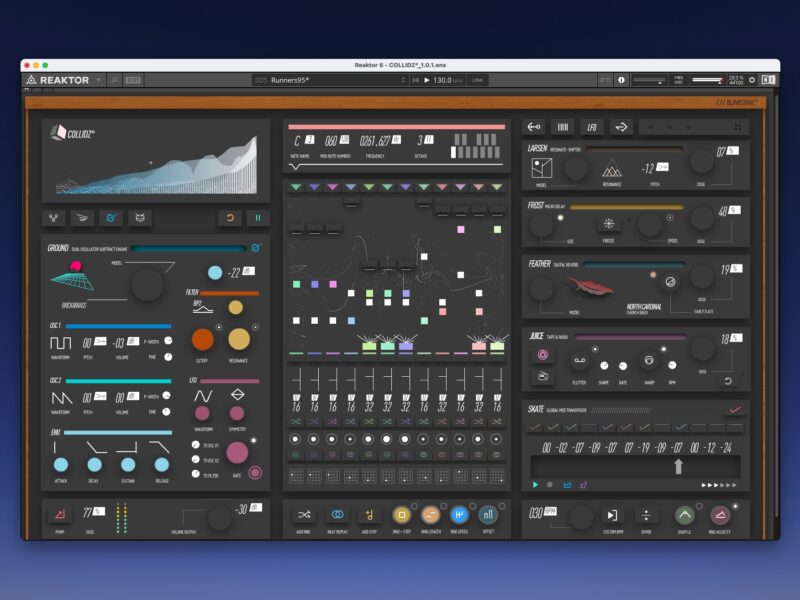Viewport: 800px width, 600px height.
Task: Click the Pump icon button
Action: point(58,514)
